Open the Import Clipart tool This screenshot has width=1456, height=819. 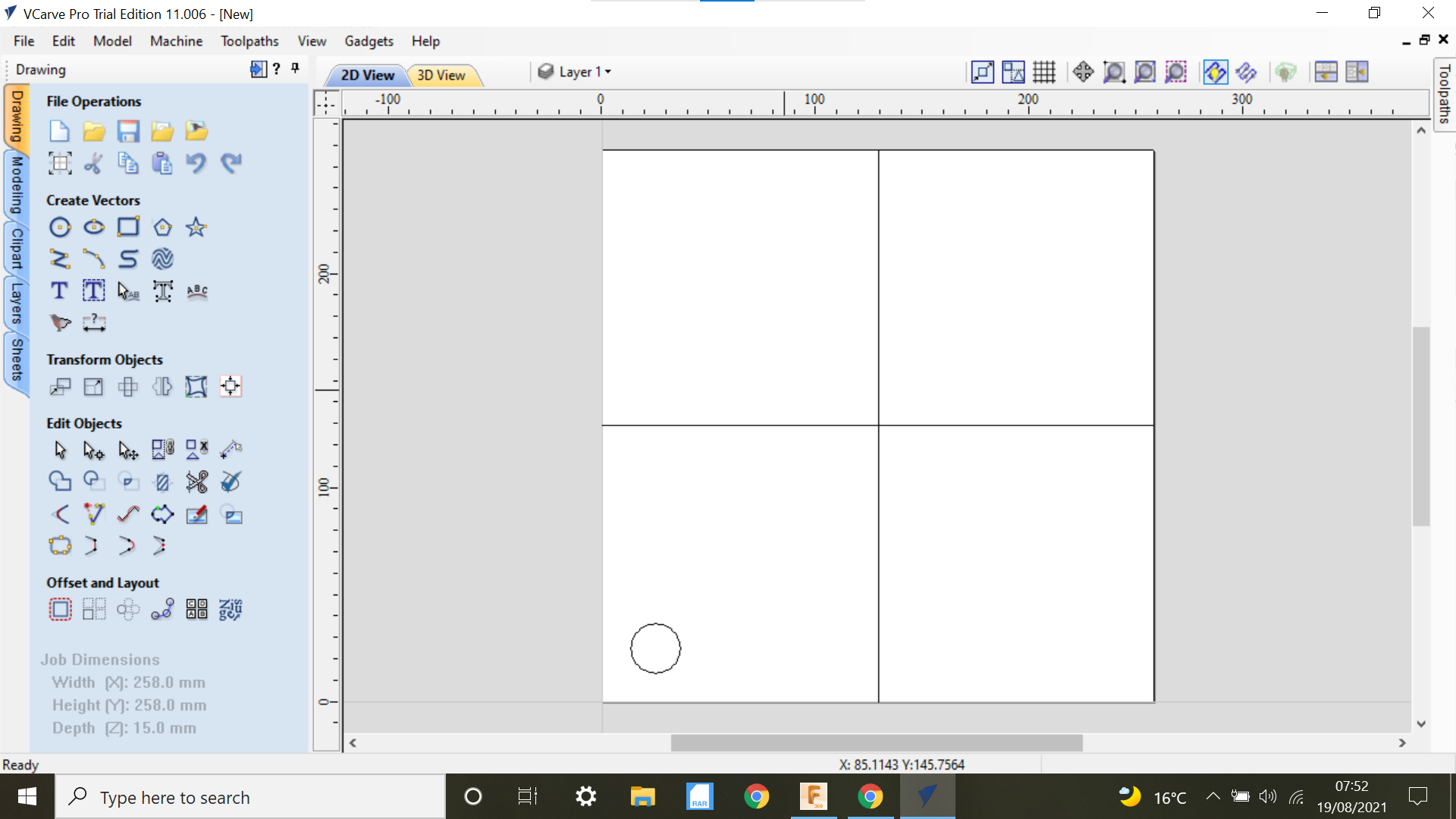point(196,130)
